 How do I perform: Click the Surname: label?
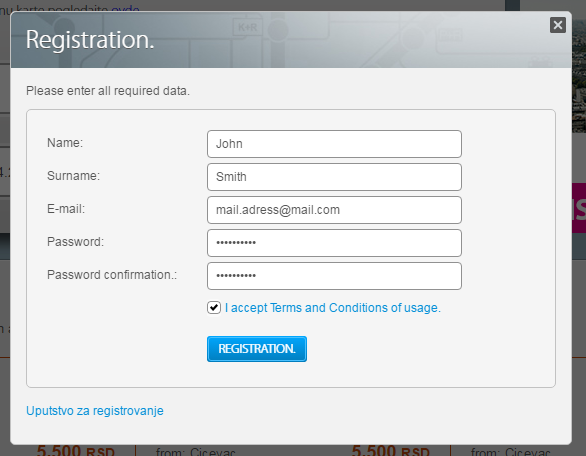[74, 176]
